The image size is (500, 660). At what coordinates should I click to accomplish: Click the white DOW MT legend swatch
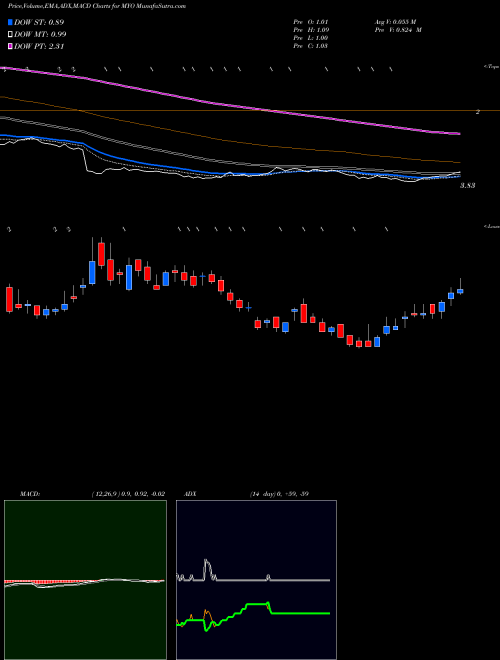tap(11, 35)
